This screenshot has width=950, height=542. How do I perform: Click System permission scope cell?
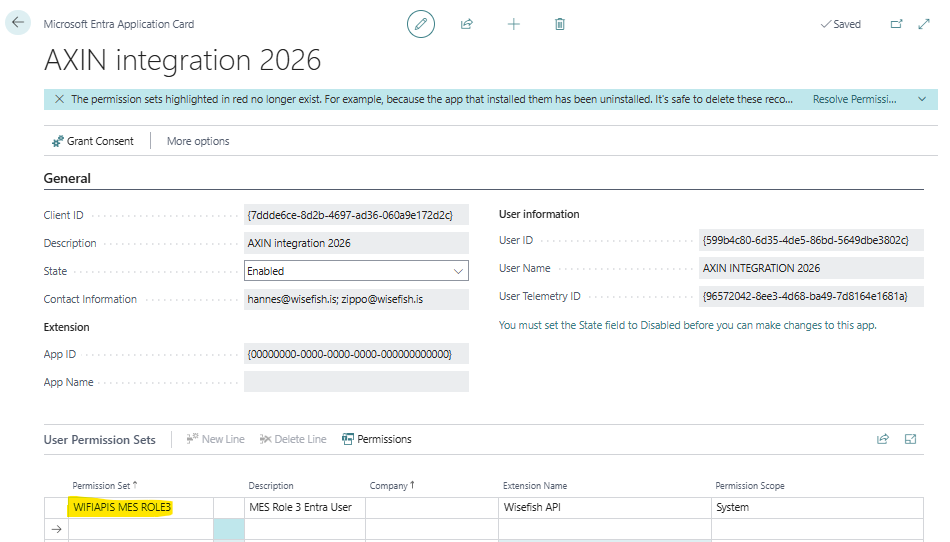(x=817, y=507)
